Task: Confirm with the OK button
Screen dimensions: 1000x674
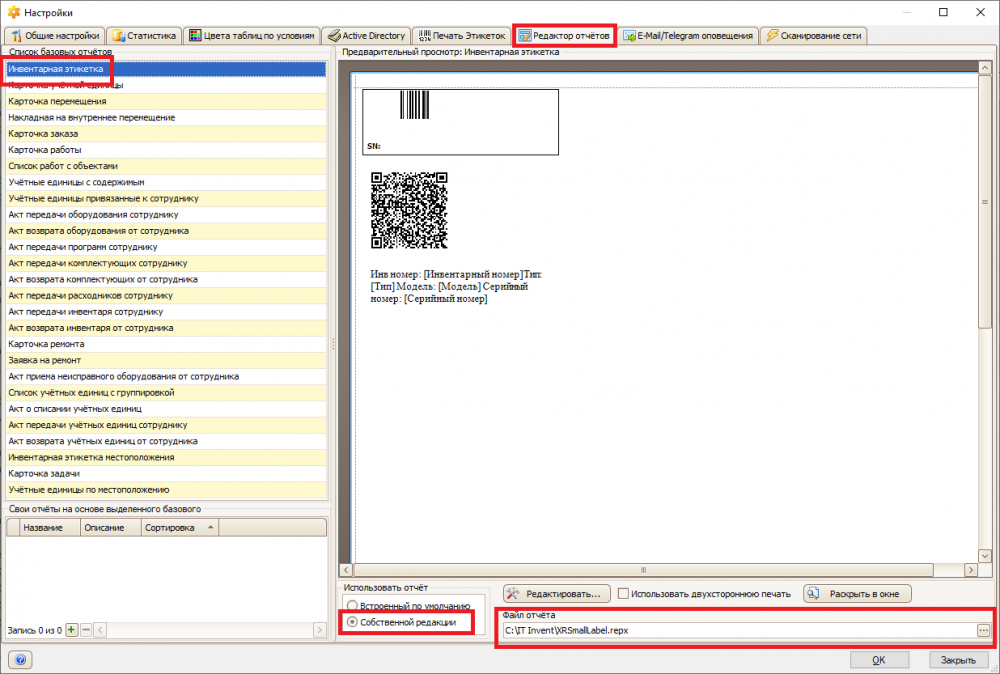Action: point(878,660)
